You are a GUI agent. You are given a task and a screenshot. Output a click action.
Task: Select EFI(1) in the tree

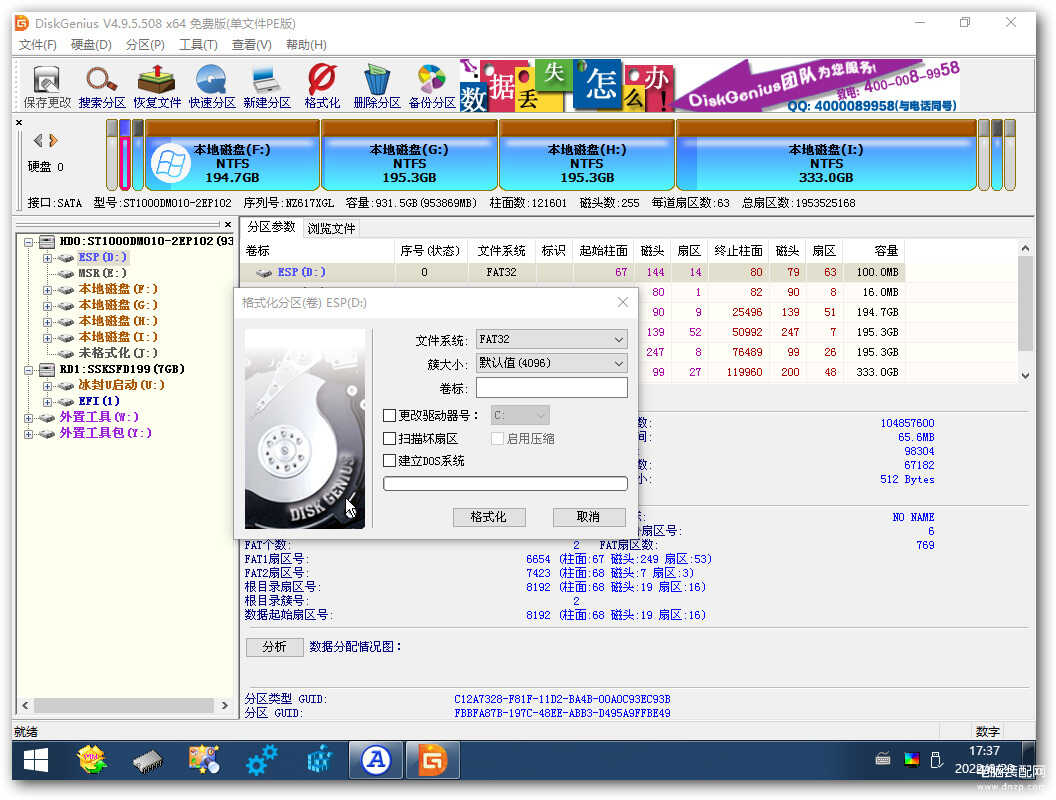click(99, 401)
